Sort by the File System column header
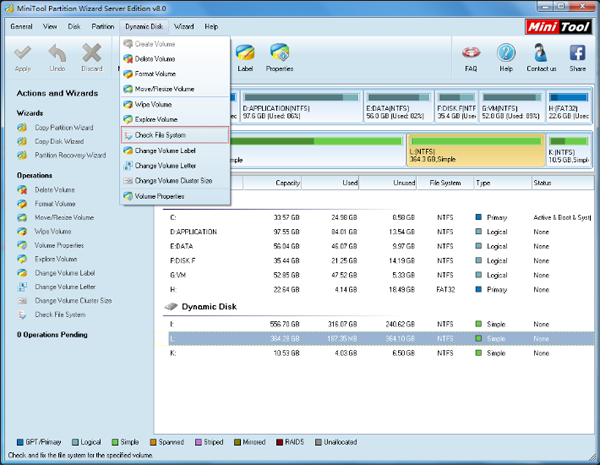The height and width of the screenshot is (465, 600). [x=445, y=183]
